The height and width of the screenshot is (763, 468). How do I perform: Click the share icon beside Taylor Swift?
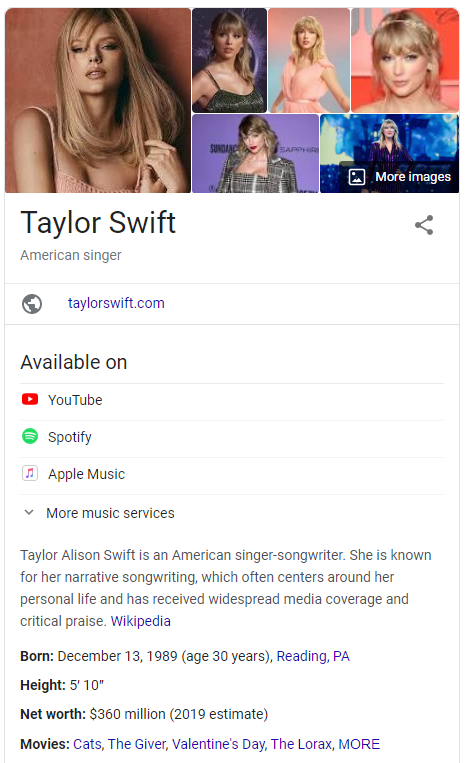click(424, 225)
